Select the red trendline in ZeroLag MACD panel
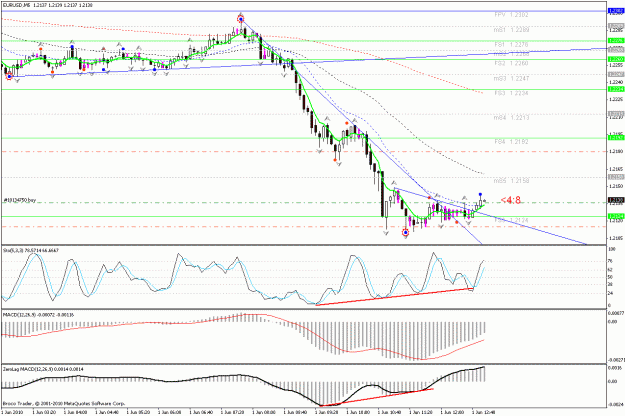The height and width of the screenshot is (416, 625). [x=375, y=397]
